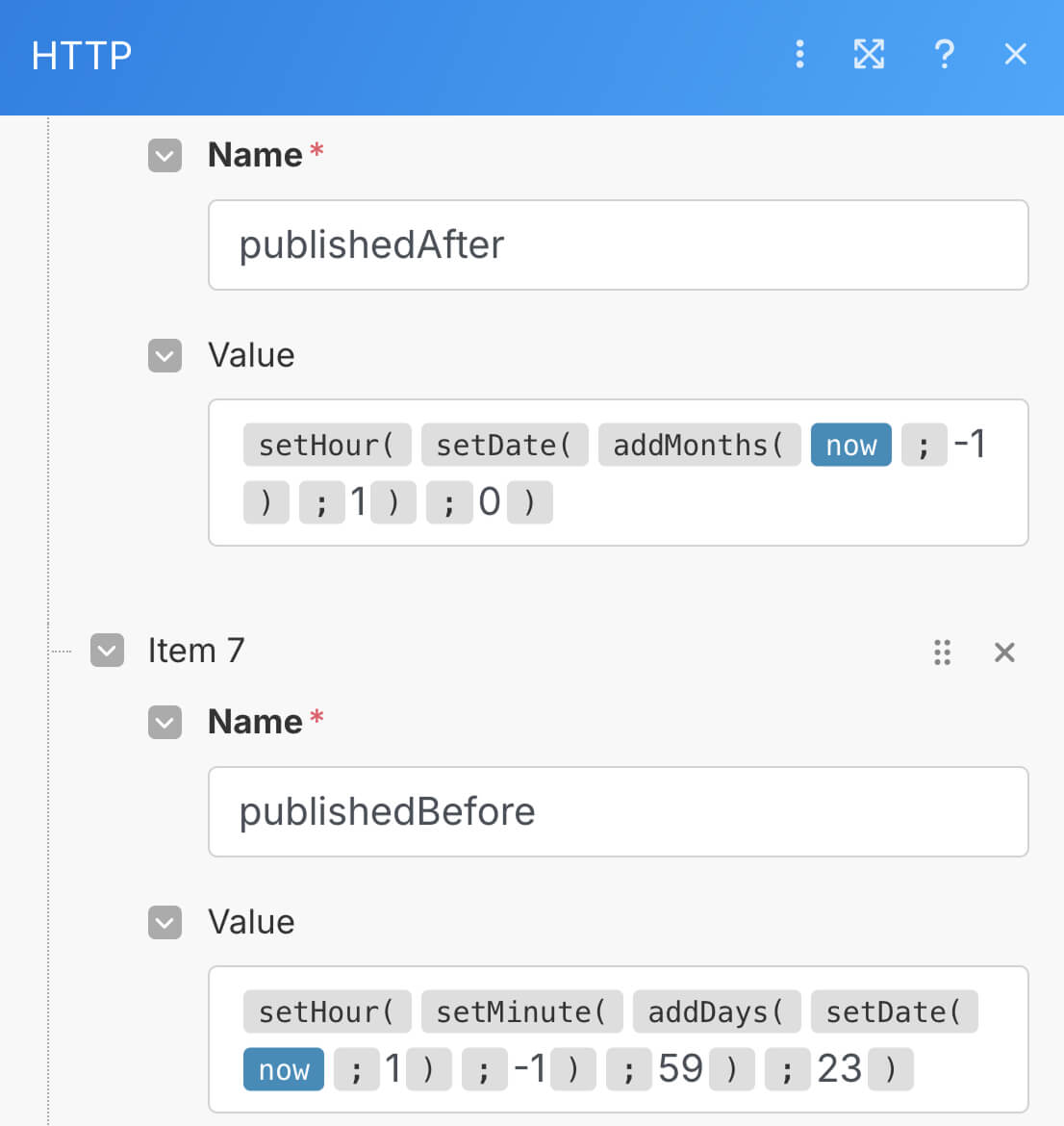Open the HTTP module help
The image size is (1064, 1126).
point(944,55)
